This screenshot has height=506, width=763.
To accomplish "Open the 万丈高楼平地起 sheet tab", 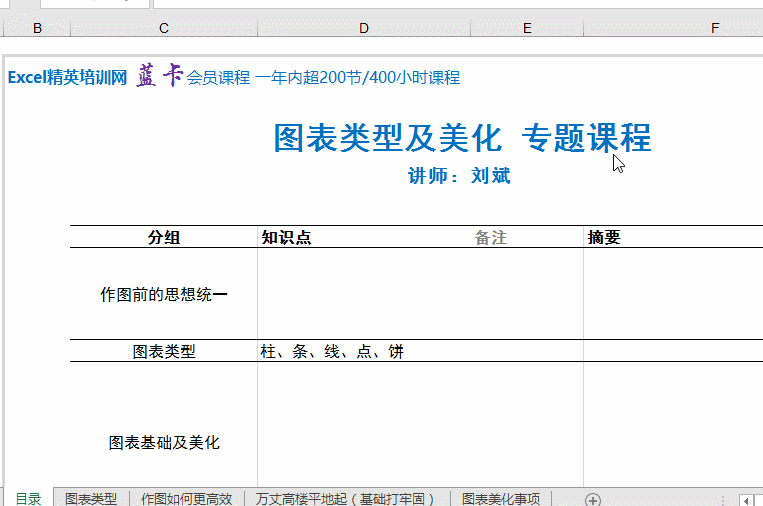I will point(346,499).
